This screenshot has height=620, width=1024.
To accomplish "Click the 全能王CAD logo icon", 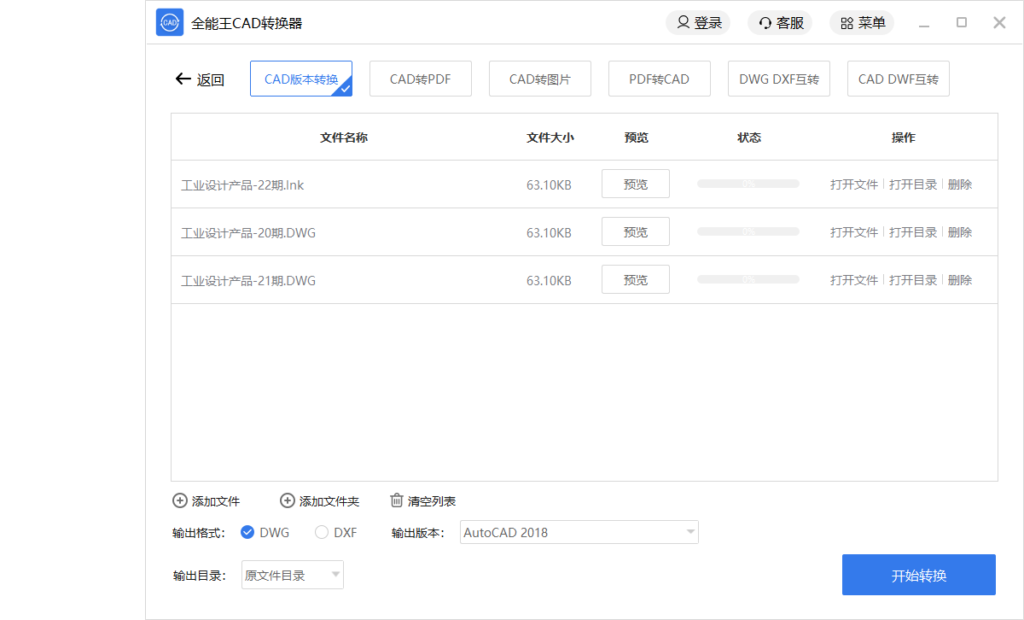I will pos(169,22).
